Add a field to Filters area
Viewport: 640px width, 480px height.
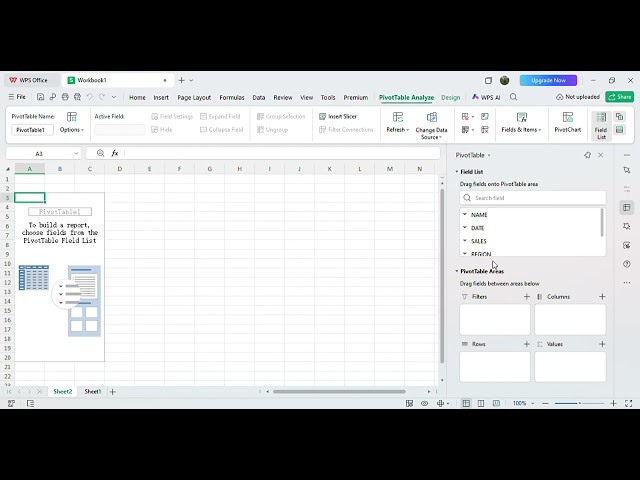click(x=527, y=297)
